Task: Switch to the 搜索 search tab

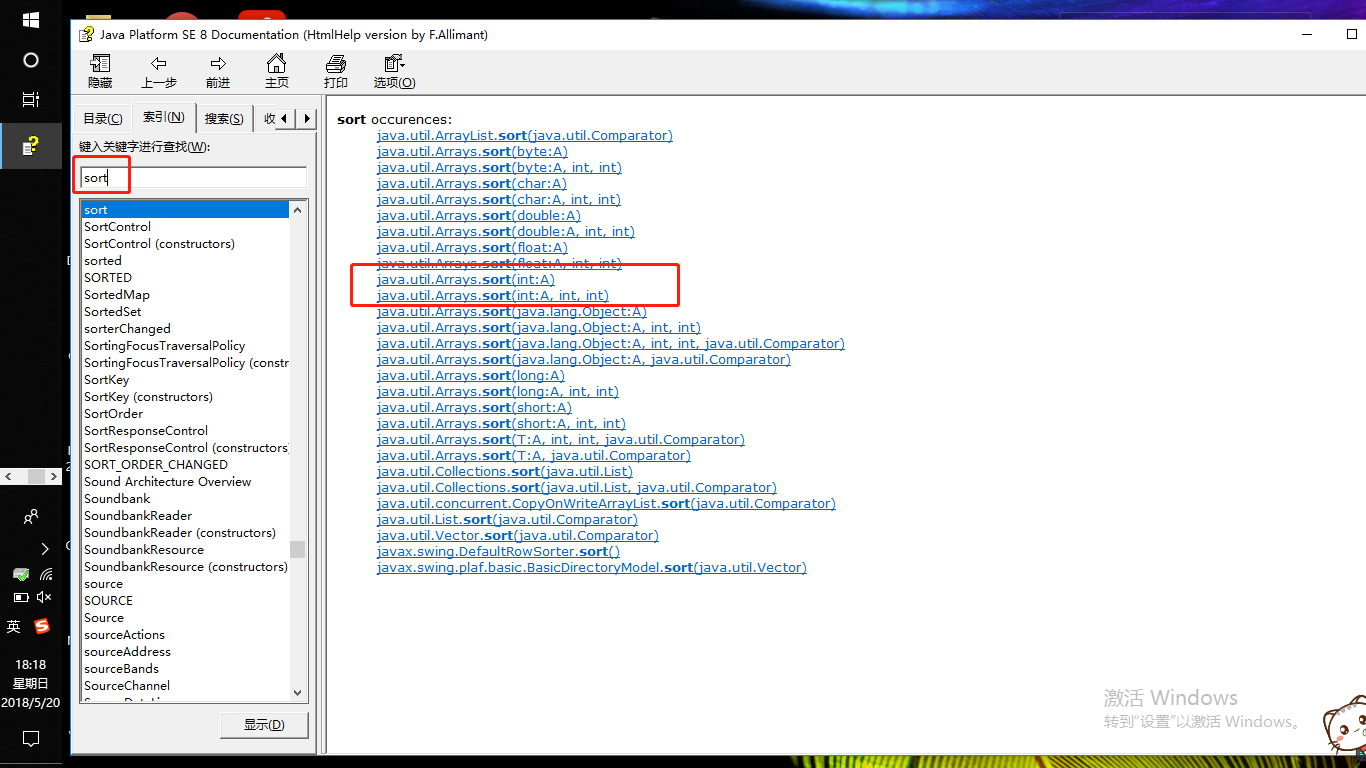Action: point(224,118)
